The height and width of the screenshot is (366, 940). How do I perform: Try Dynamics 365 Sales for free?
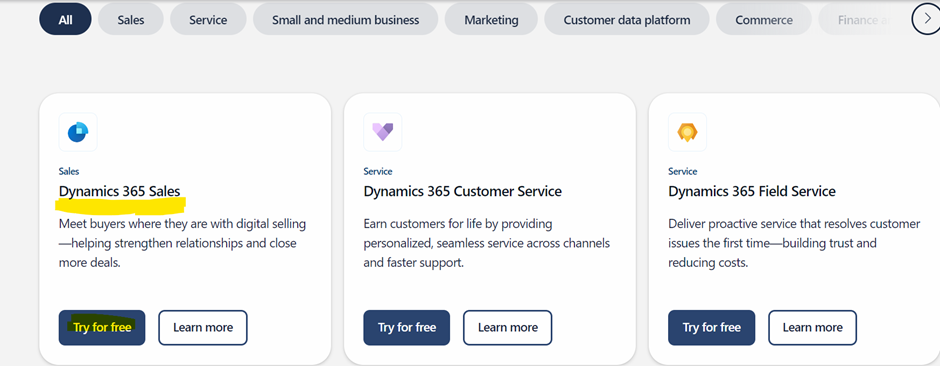tap(102, 328)
